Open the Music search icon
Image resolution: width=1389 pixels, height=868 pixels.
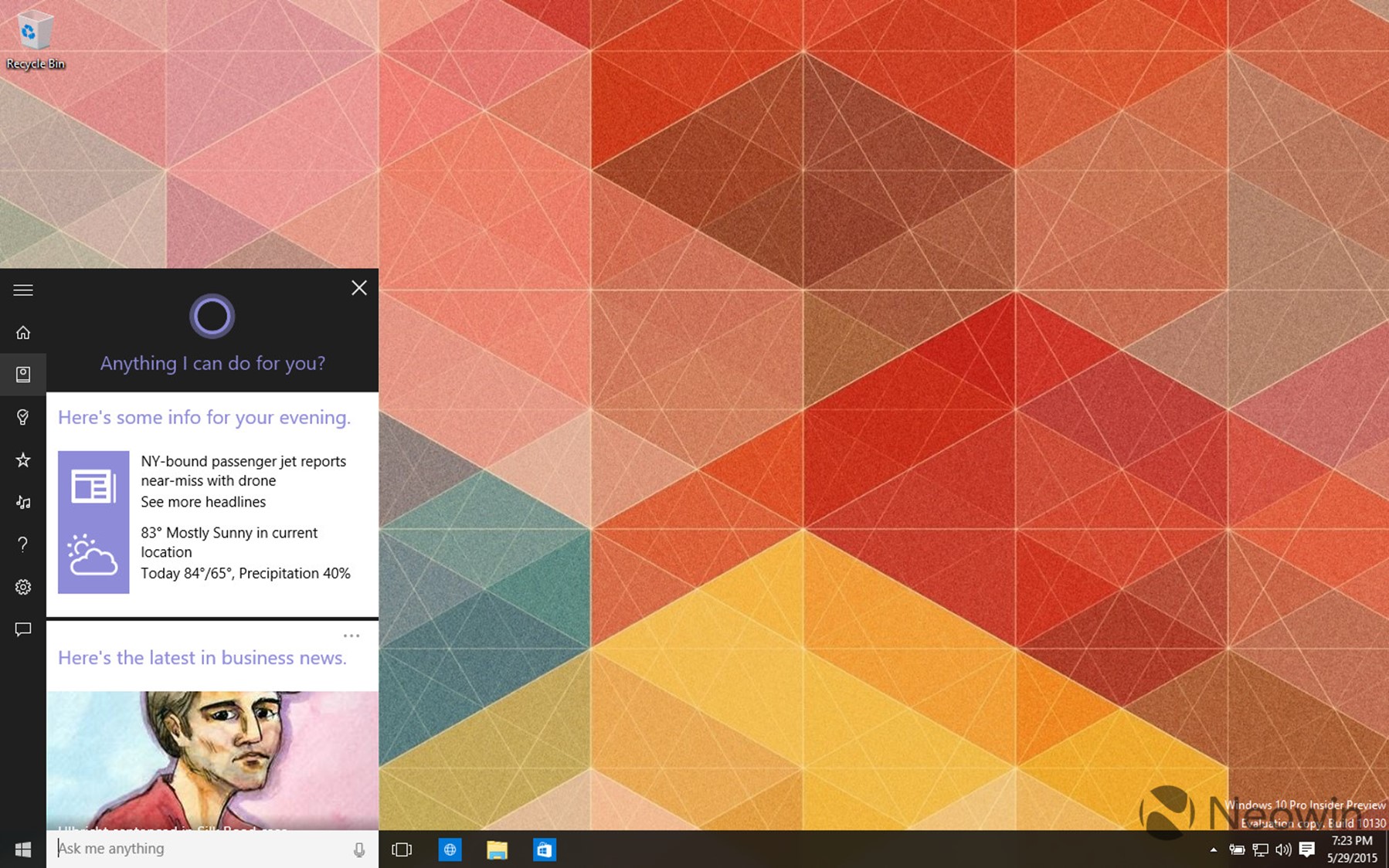(23, 503)
